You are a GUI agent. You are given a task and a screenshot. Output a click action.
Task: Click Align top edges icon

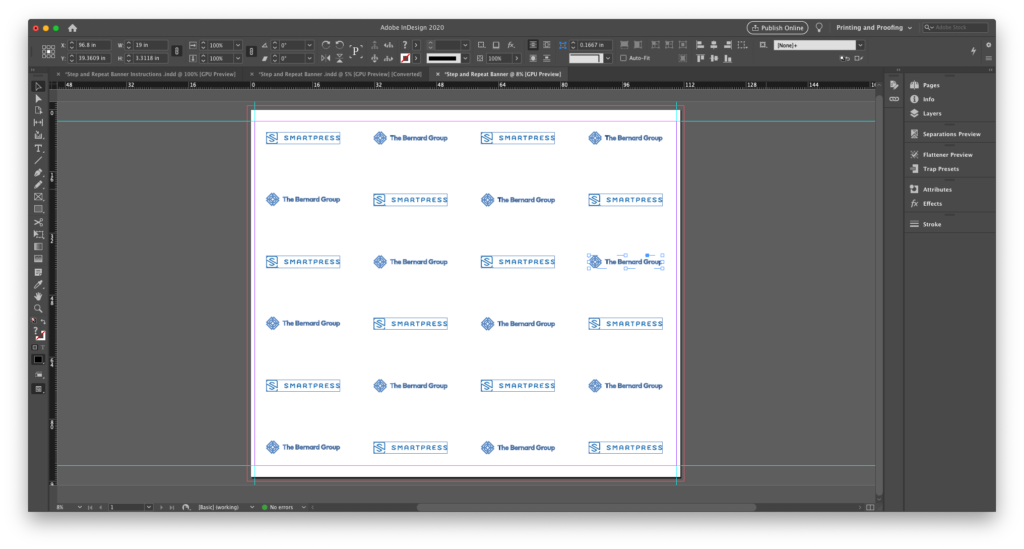tap(700, 58)
